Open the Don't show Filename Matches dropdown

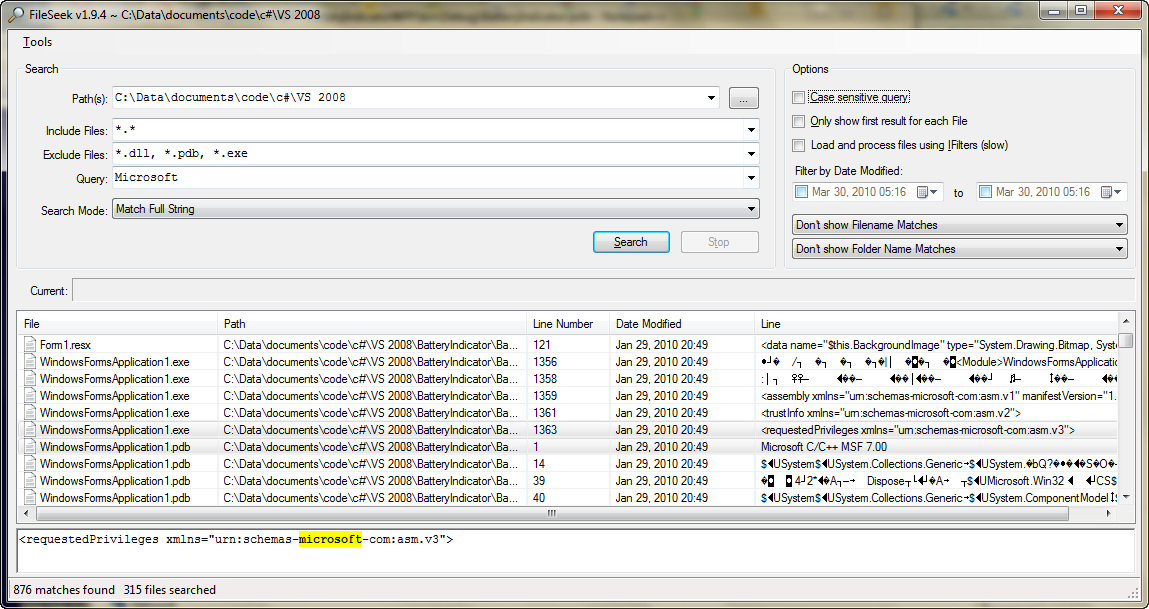coord(1118,225)
